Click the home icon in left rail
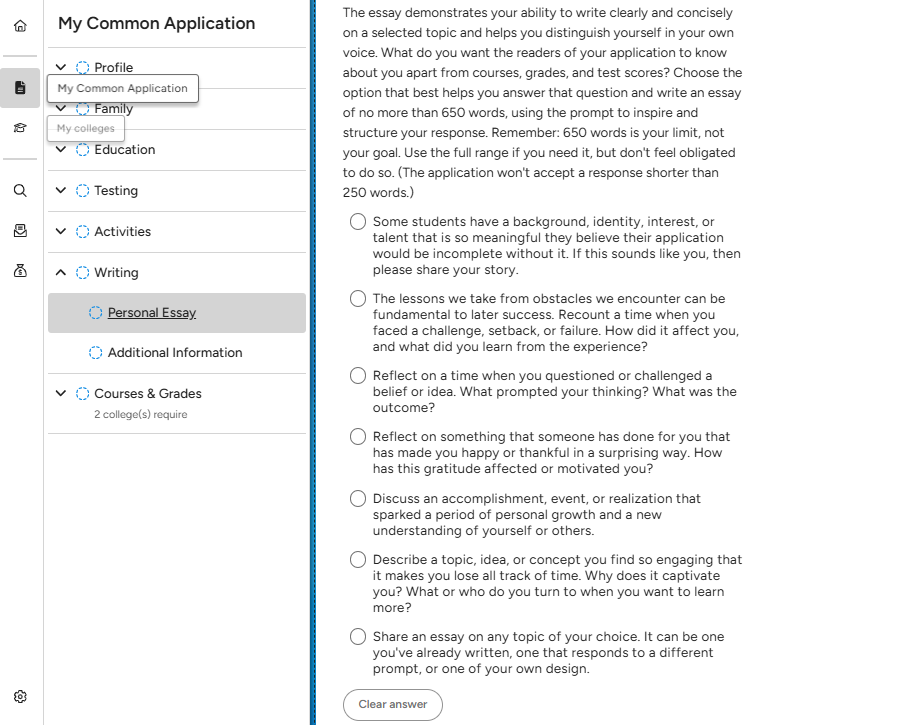This screenshot has height=725, width=910. pos(20,25)
